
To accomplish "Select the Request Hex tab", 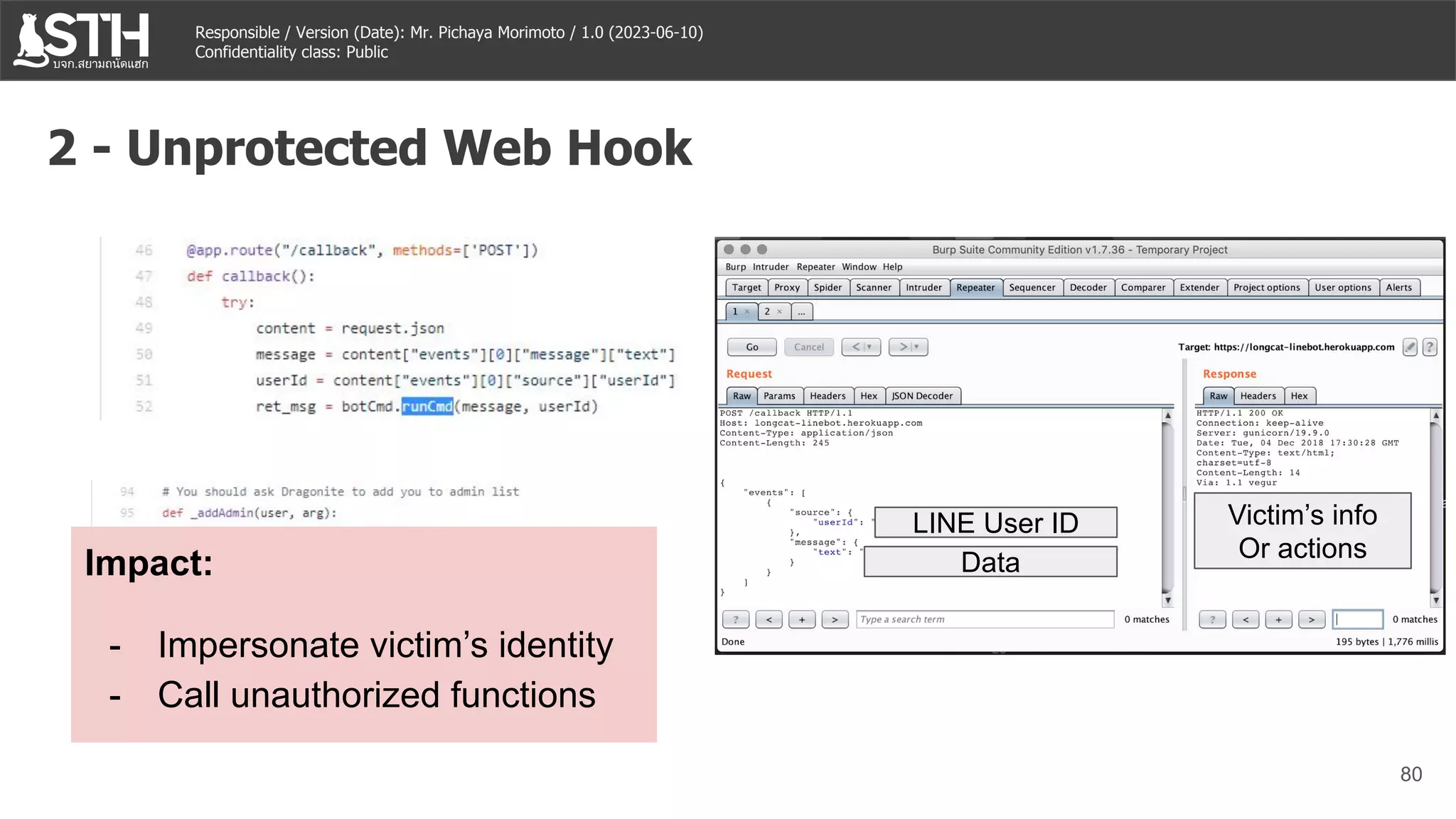I will pyautogui.click(x=869, y=396).
